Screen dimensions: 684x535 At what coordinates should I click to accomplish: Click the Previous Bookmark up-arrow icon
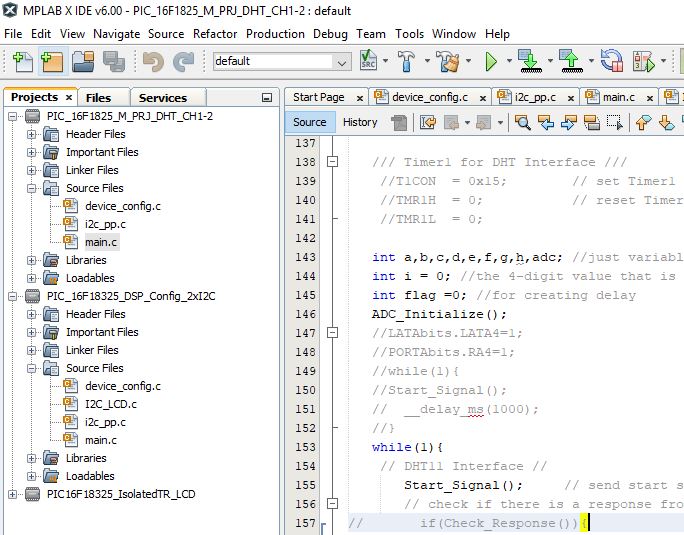(643, 123)
